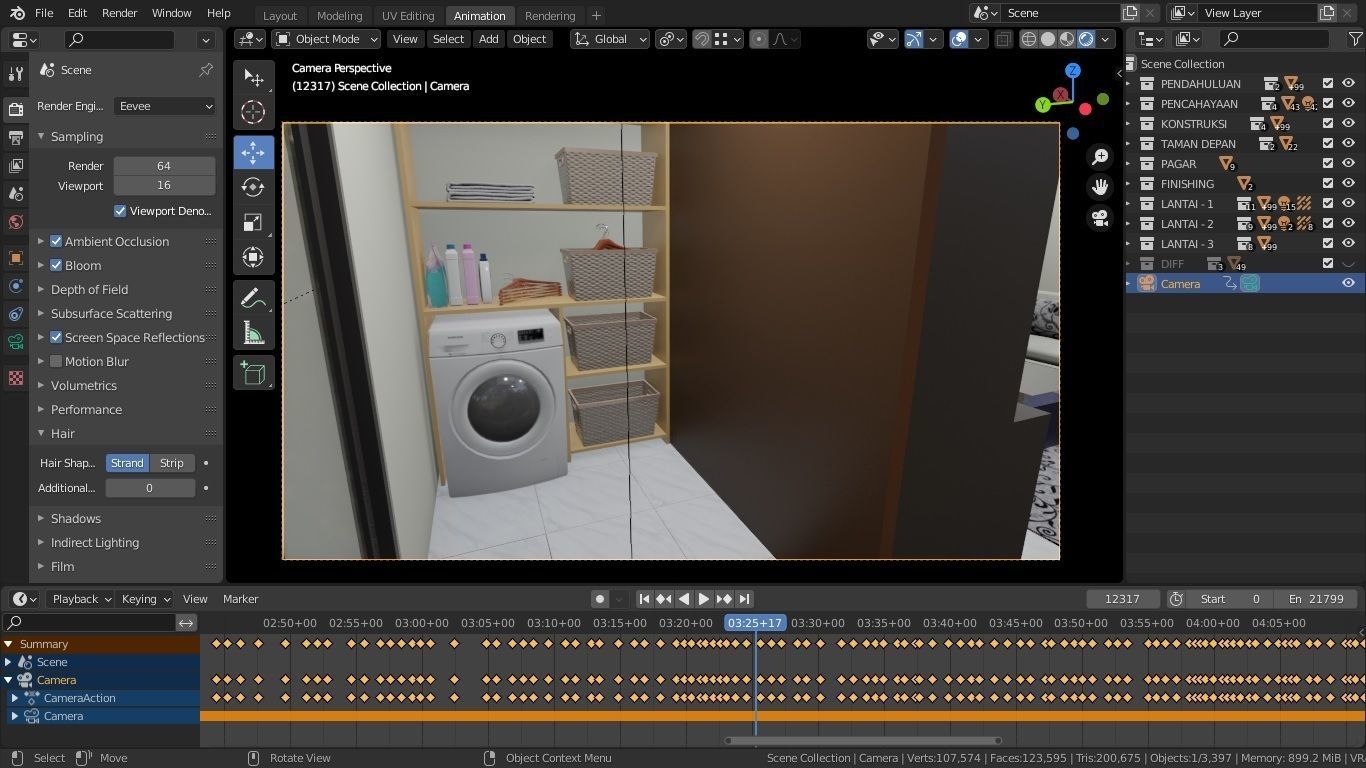Pin the Scene properties panel
Screen dimensions: 1366x768
pos(206,70)
